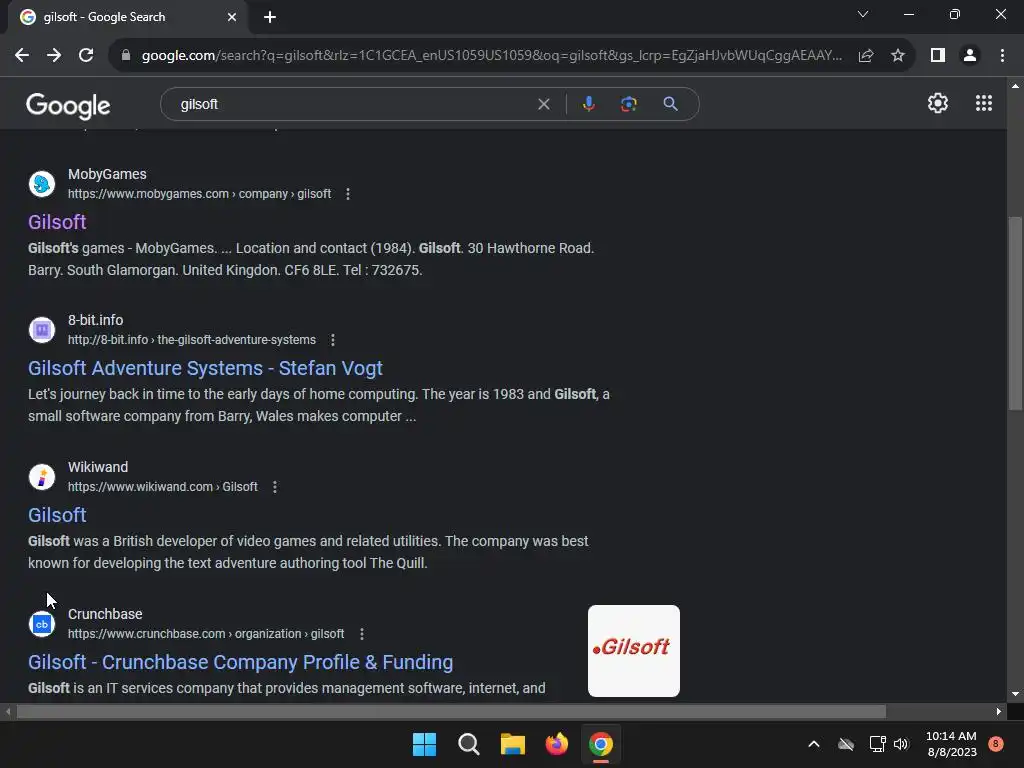This screenshot has width=1024, height=768.
Task: Open Gilsoft Crunchbase Company Profile link
Action: click(240, 662)
